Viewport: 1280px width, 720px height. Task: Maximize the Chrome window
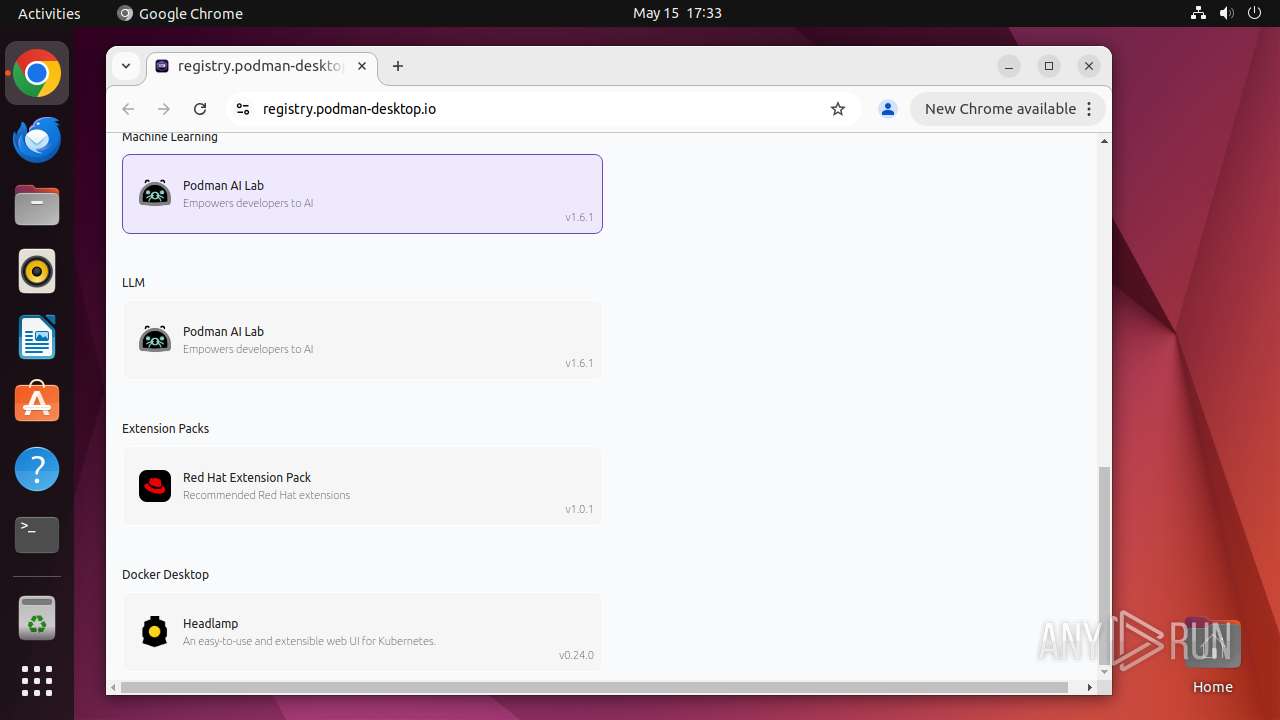pos(1049,66)
